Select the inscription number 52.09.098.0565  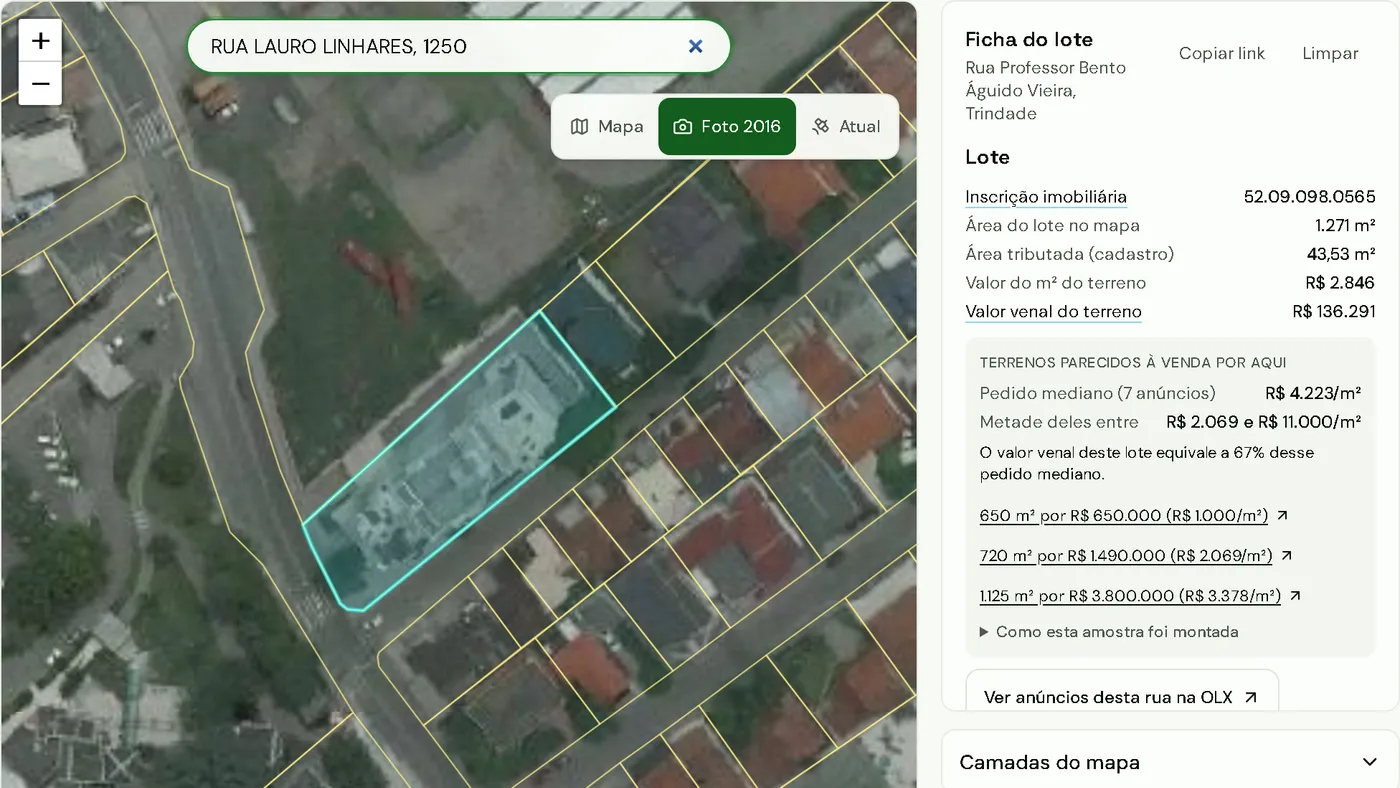(1309, 197)
